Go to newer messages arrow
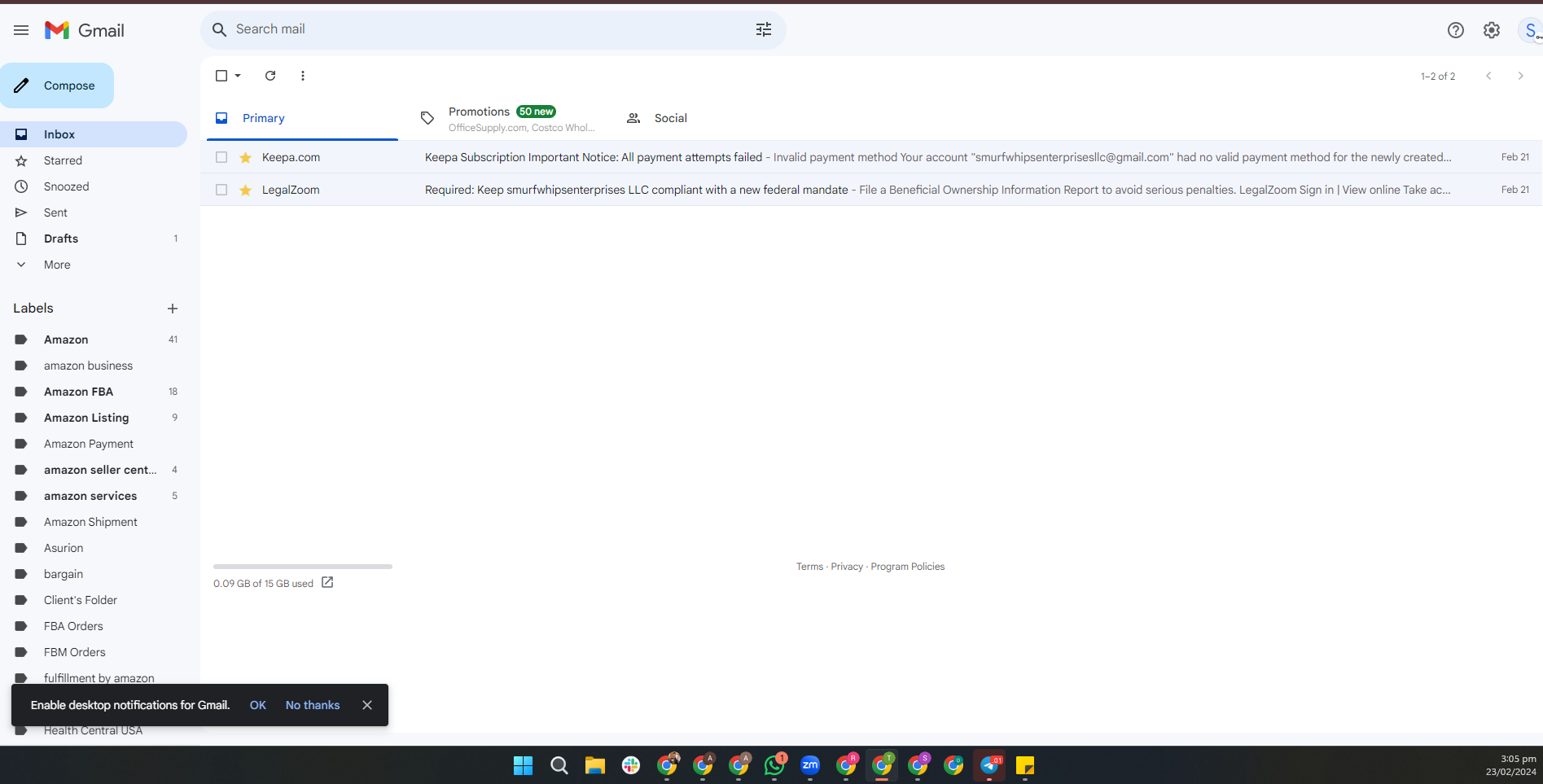1543x784 pixels. pyautogui.click(x=1488, y=76)
